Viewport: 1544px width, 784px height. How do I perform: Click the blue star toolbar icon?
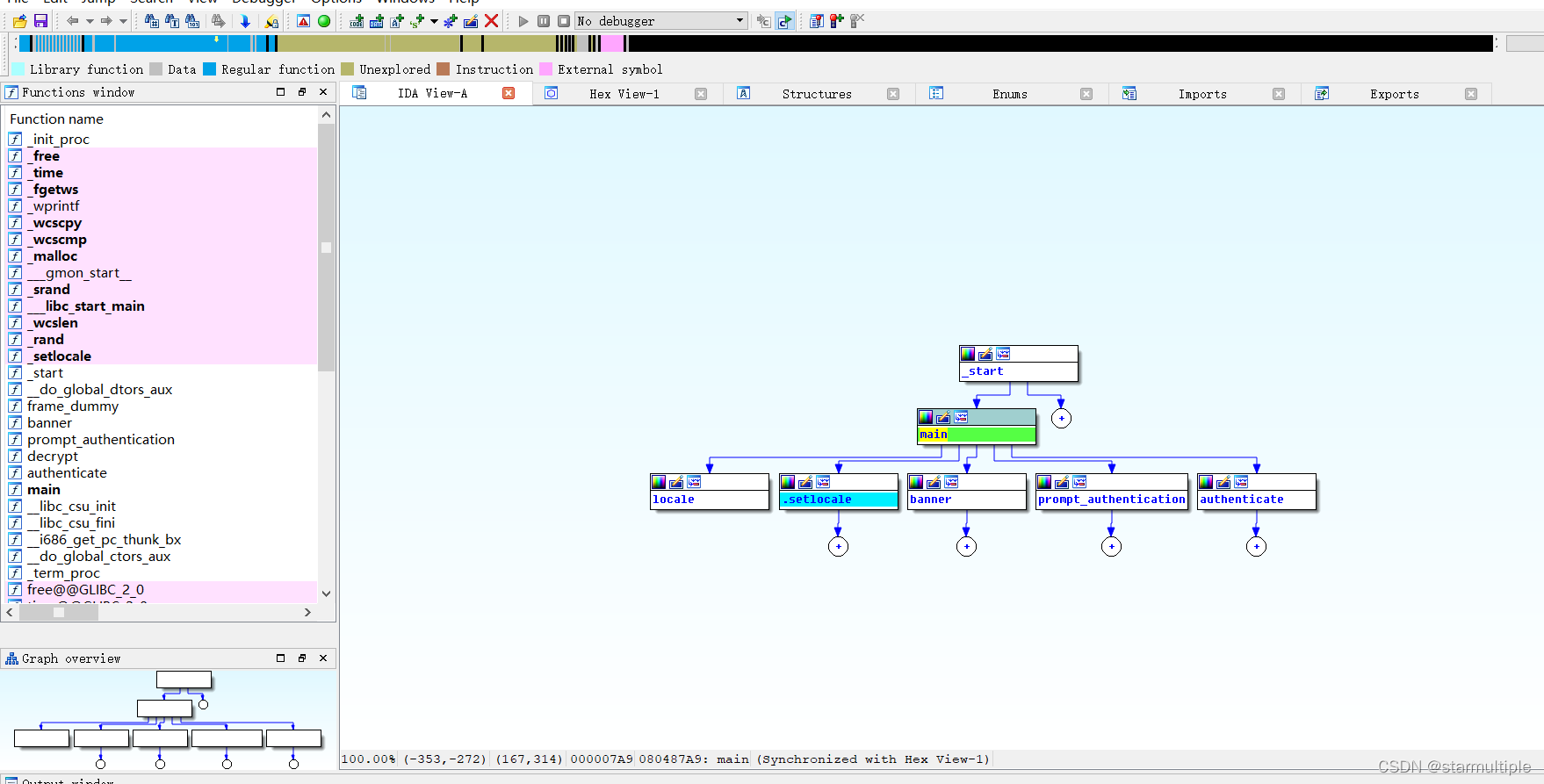[x=451, y=21]
